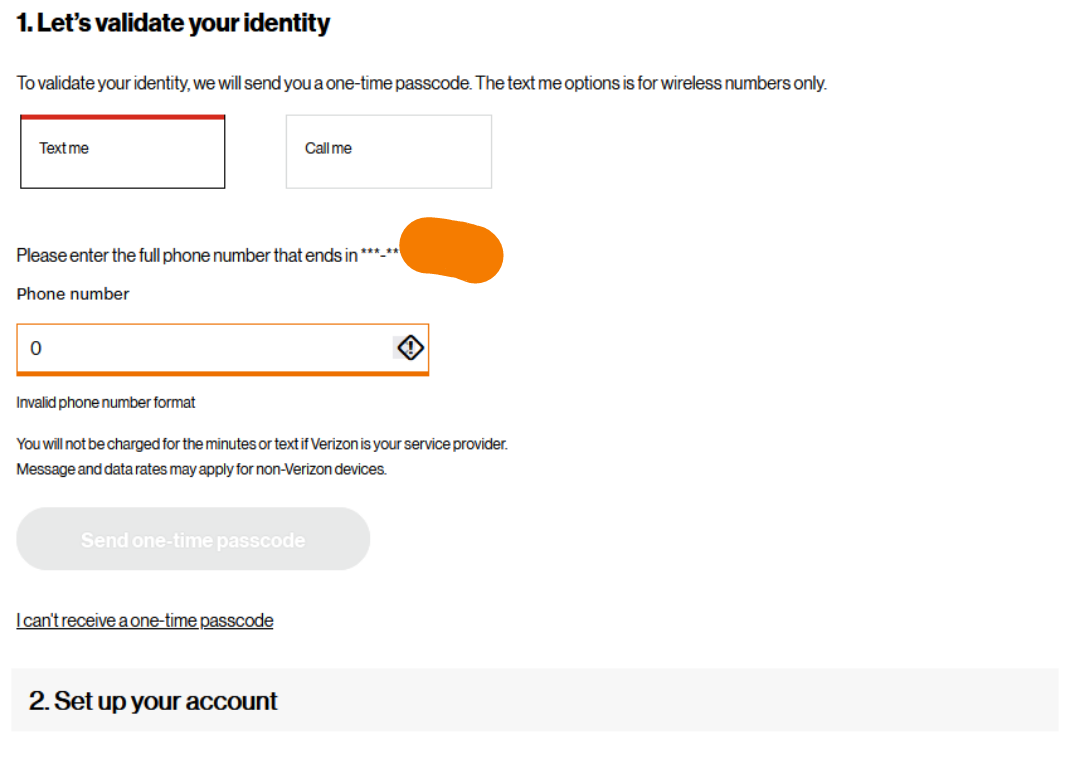The image size is (1080, 774).
Task: Click the red top border of Text me
Action: pyautogui.click(x=122, y=117)
